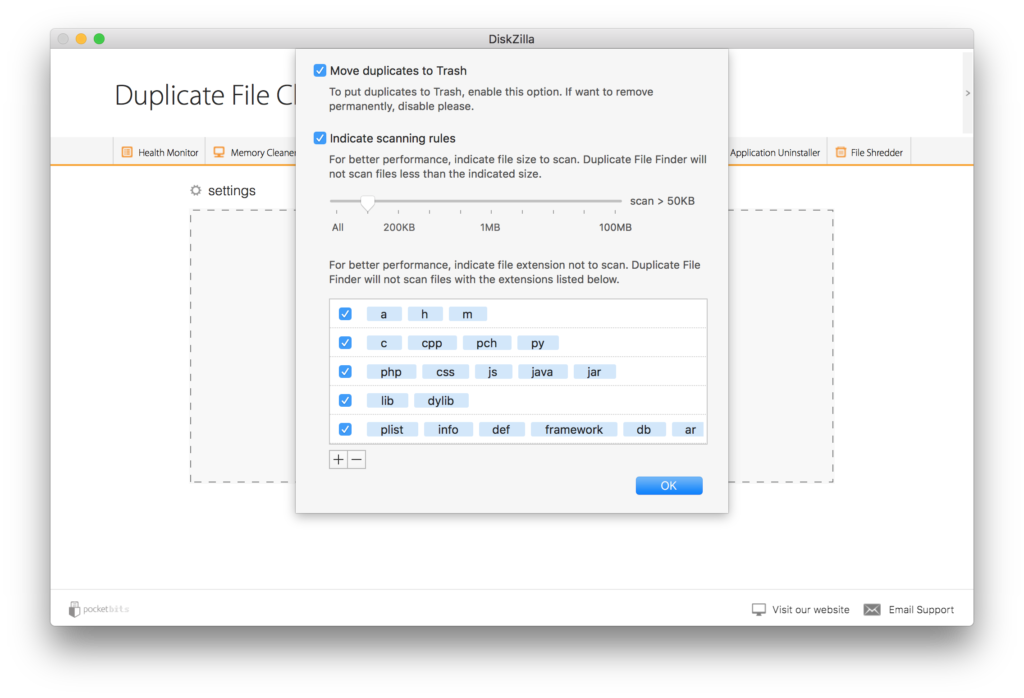Viewport: 1024px width, 698px height.
Task: Click the Memory Cleaner tab icon
Action: click(219, 152)
